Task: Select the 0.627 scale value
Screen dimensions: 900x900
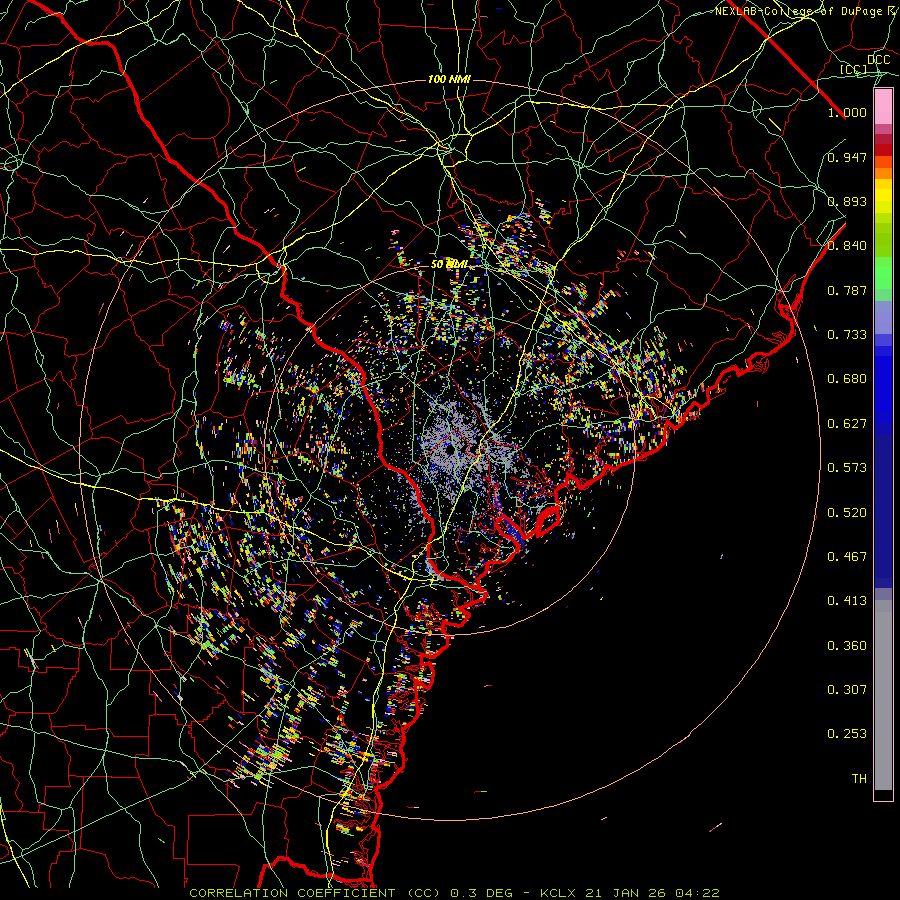Action: [x=847, y=424]
